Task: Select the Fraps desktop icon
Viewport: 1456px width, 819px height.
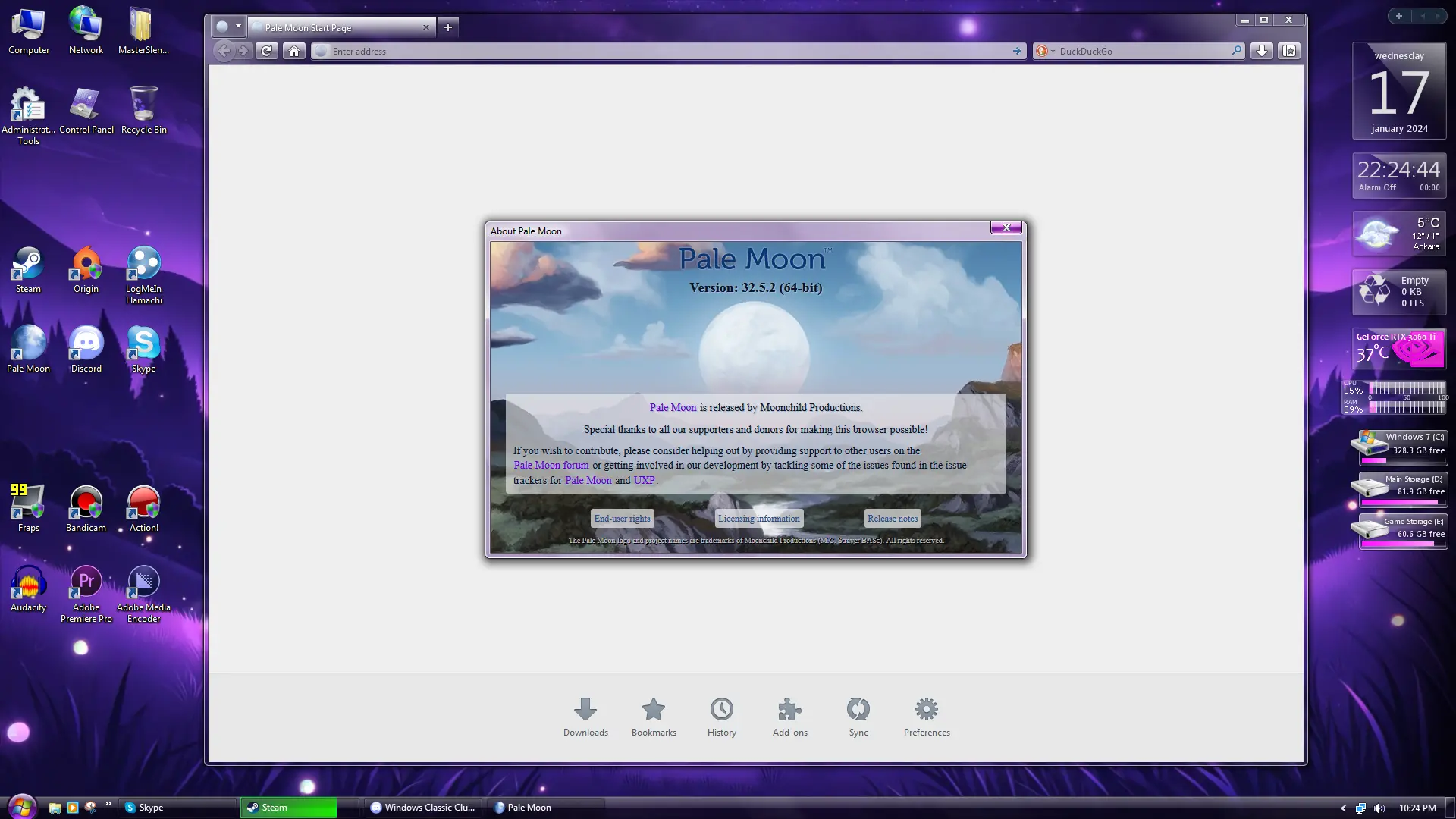Action: pyautogui.click(x=28, y=510)
